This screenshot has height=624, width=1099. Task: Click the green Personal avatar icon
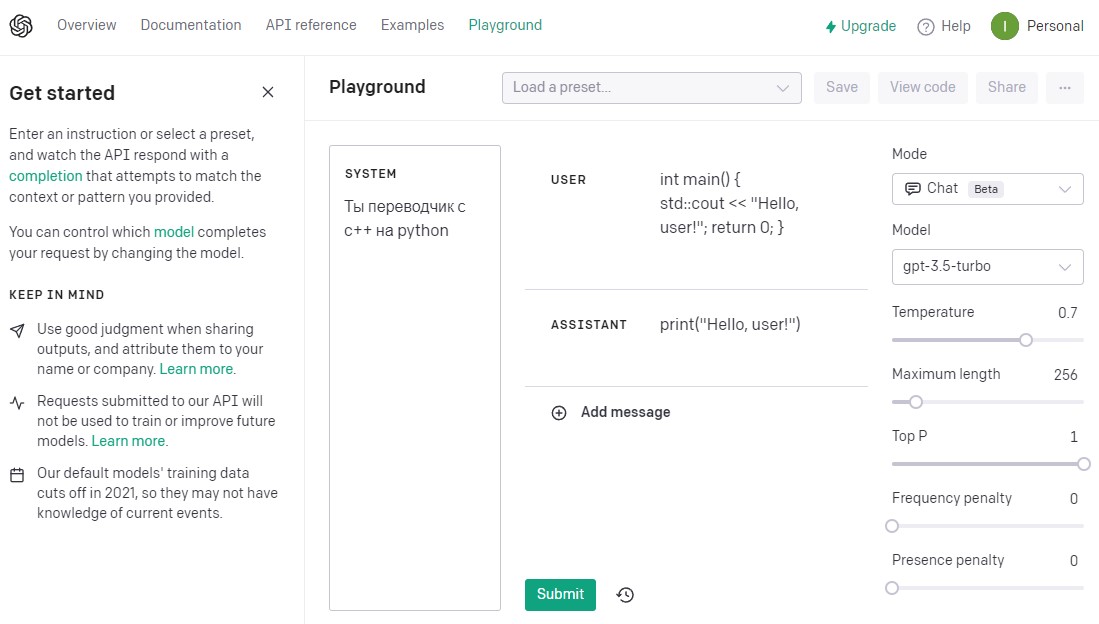point(1004,26)
